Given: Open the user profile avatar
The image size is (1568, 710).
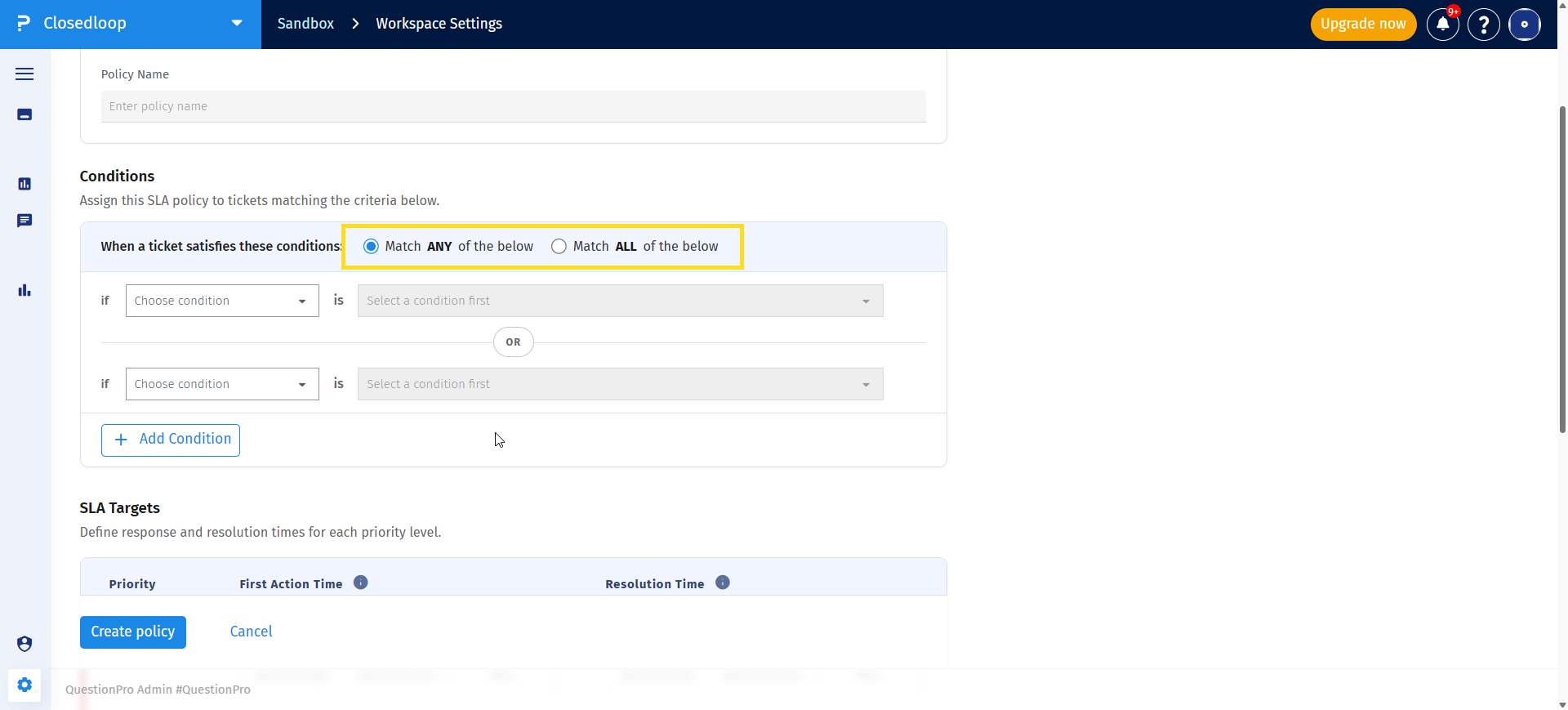Looking at the screenshot, I should (1525, 25).
